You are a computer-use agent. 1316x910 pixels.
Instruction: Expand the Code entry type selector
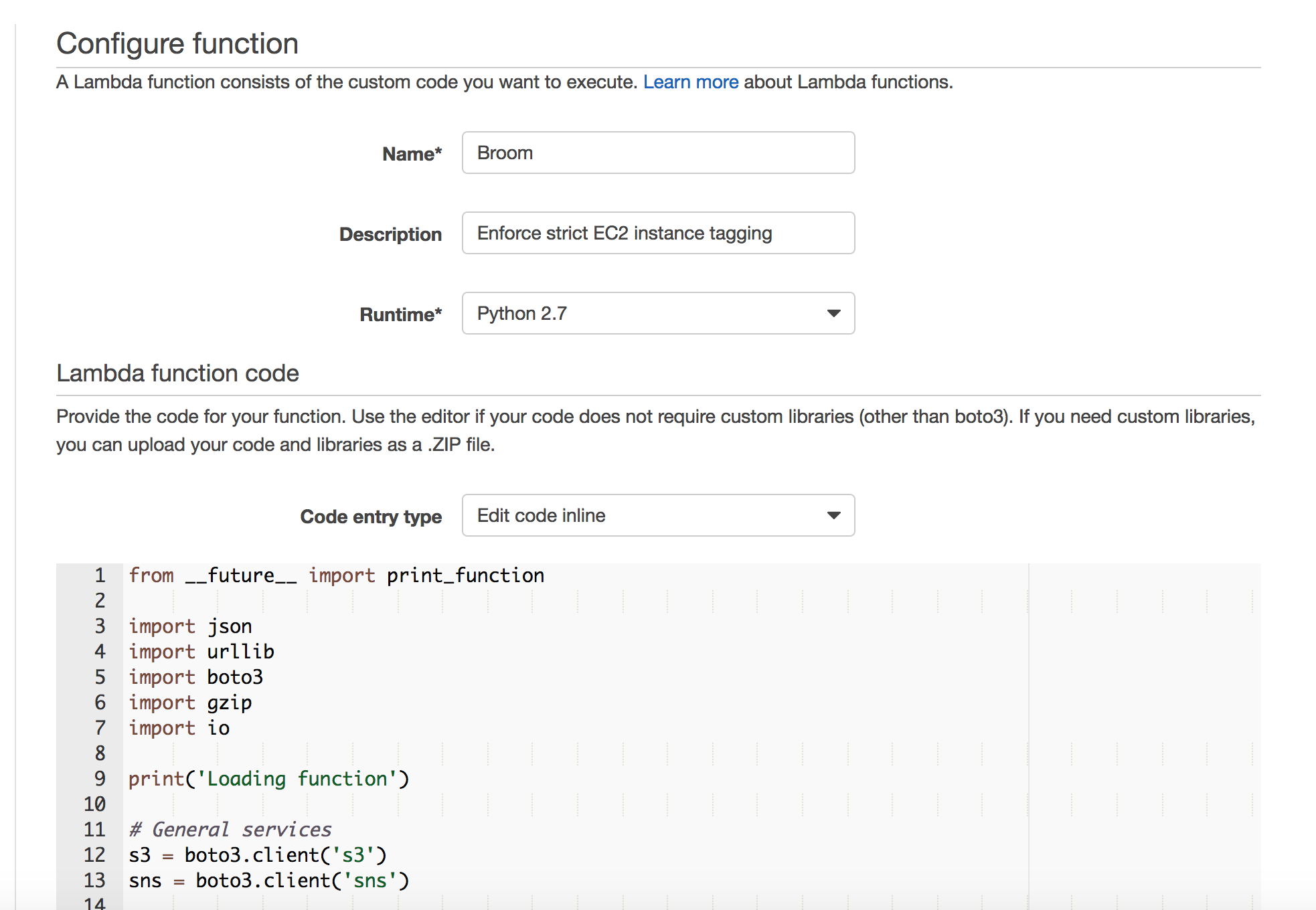coord(657,515)
